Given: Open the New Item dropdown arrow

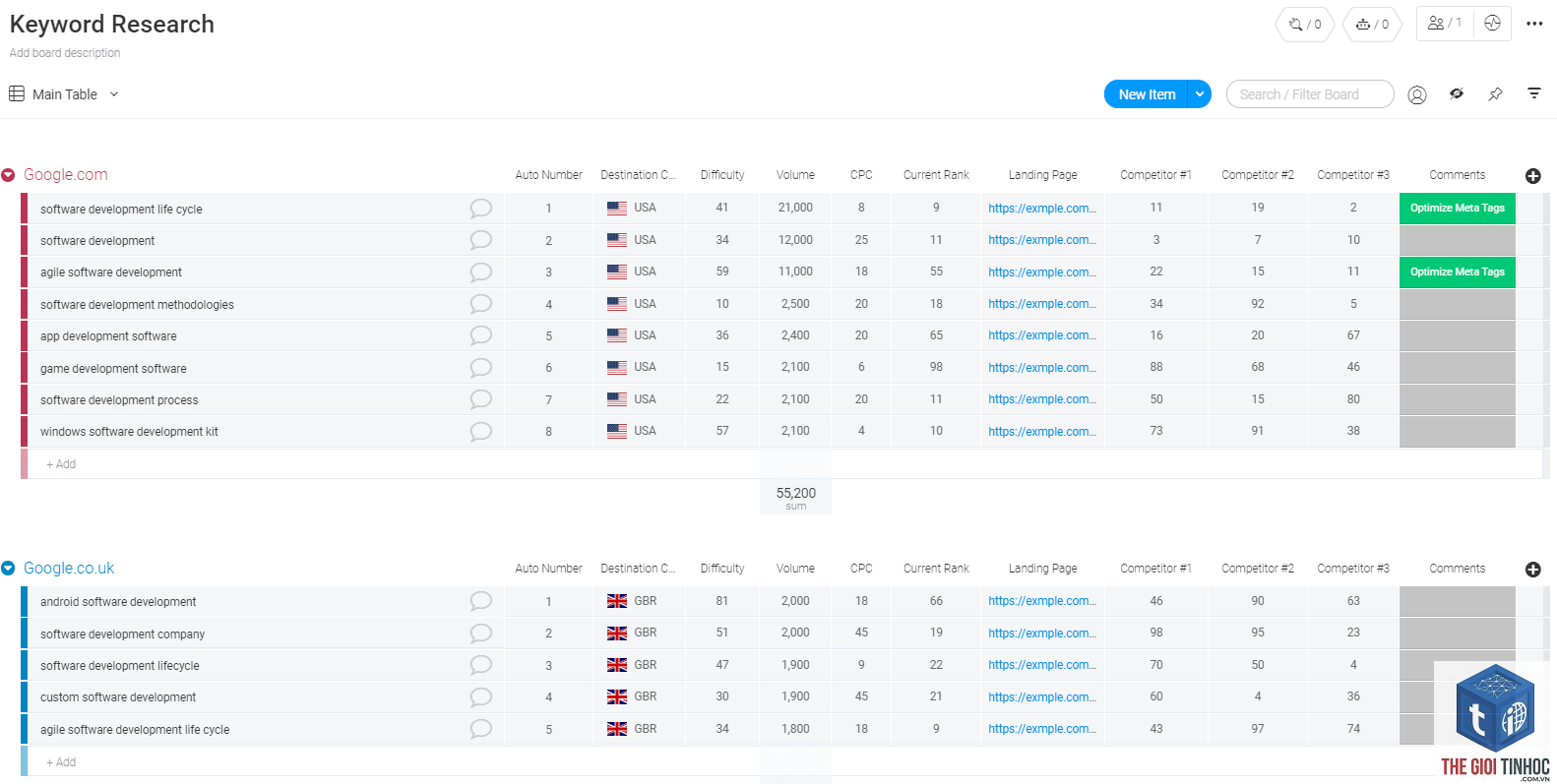Looking at the screenshot, I should pyautogui.click(x=1200, y=94).
